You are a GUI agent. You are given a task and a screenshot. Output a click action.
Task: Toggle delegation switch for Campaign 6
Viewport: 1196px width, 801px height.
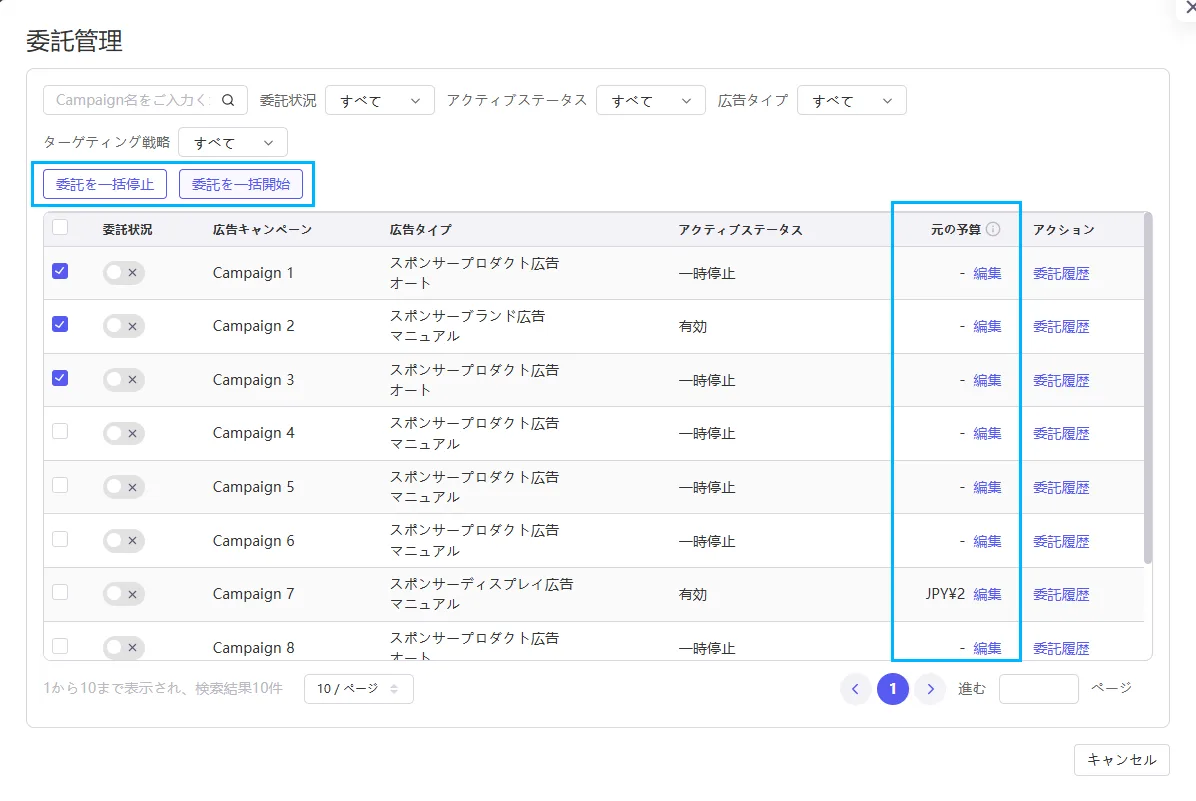click(124, 540)
